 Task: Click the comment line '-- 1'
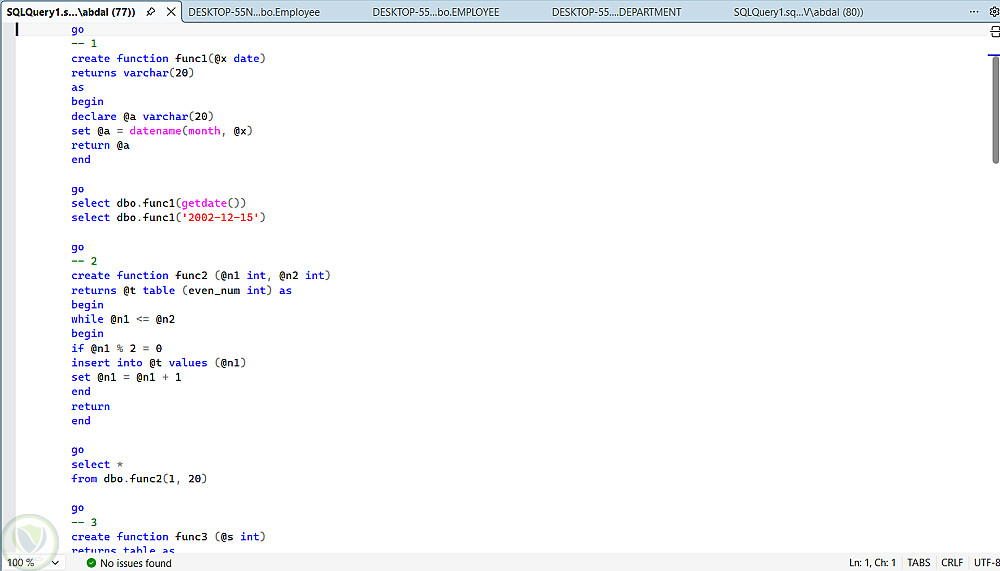pos(84,43)
